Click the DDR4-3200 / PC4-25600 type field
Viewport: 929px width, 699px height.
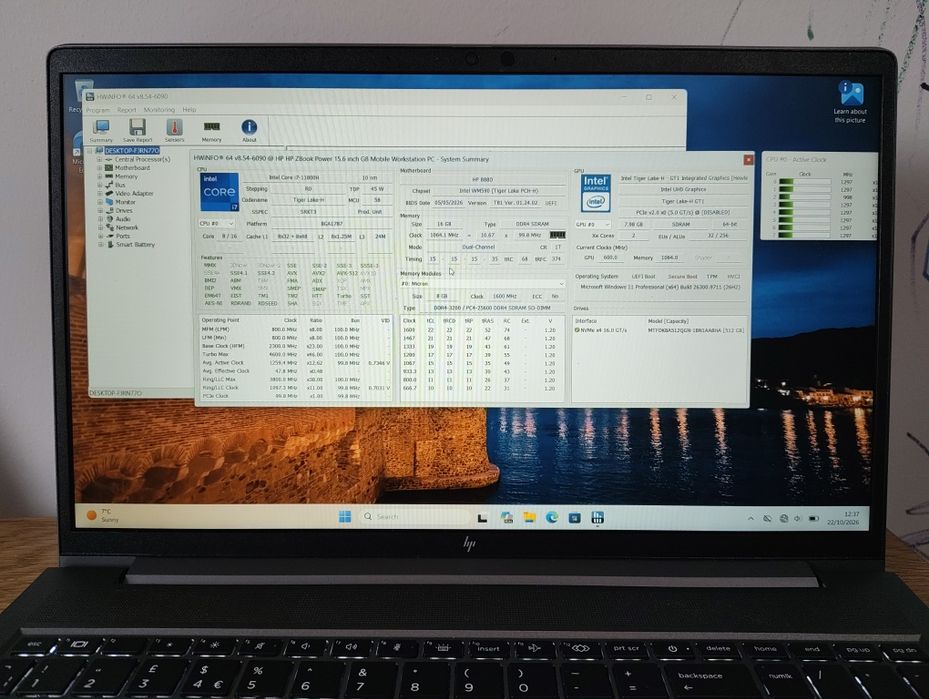(x=492, y=308)
